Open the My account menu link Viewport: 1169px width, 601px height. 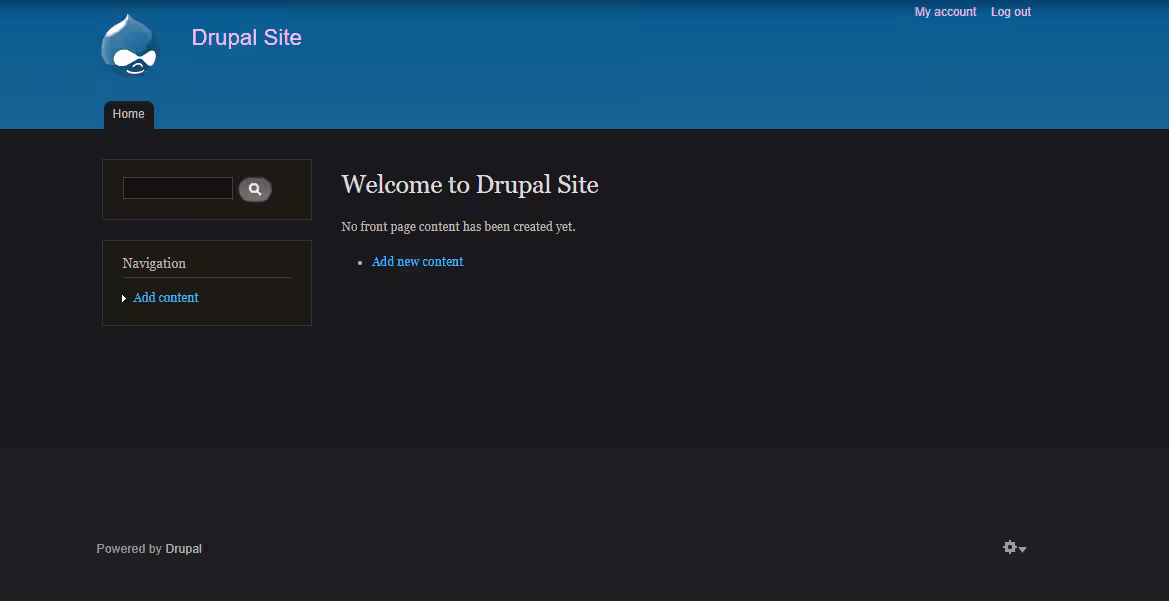click(x=945, y=12)
